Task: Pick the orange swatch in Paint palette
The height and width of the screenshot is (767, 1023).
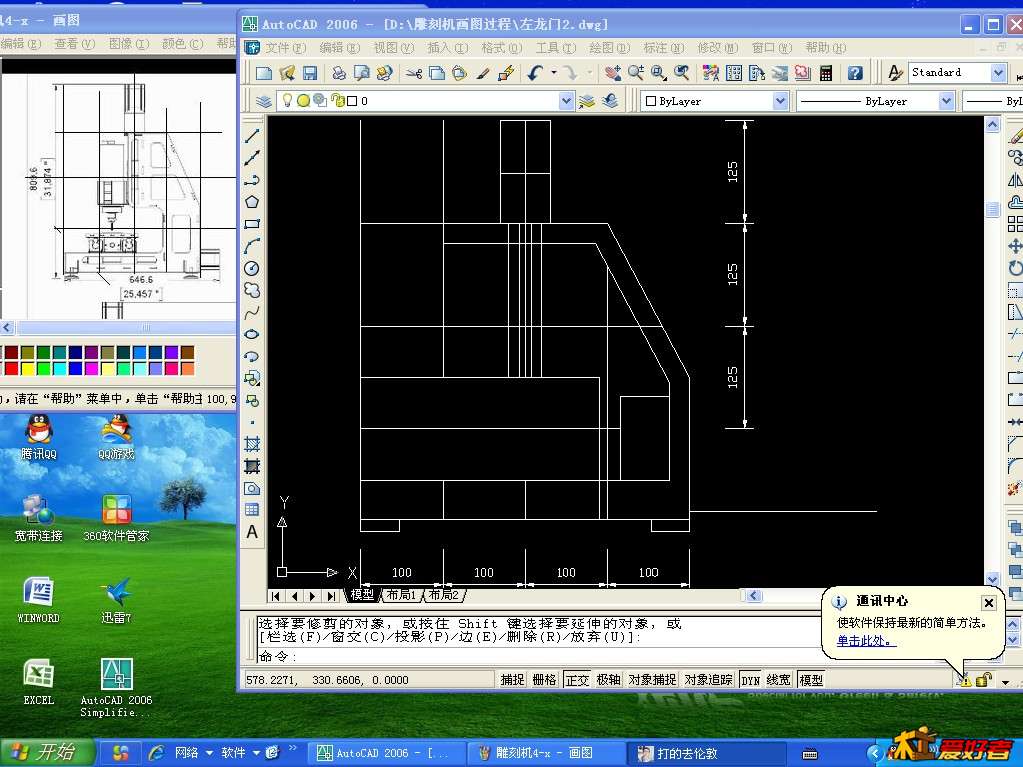Action: 187,368
